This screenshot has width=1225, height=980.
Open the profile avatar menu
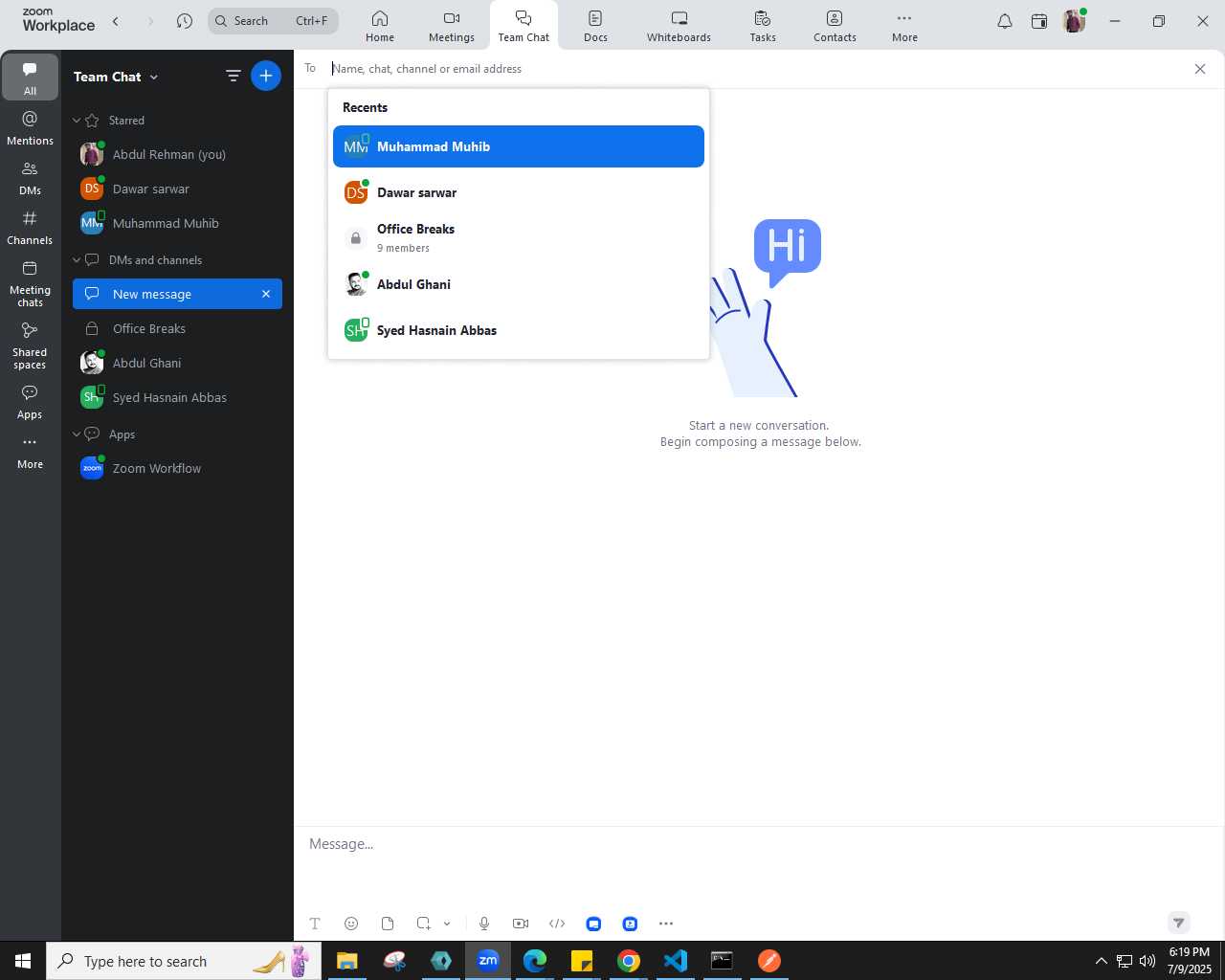[x=1074, y=21]
